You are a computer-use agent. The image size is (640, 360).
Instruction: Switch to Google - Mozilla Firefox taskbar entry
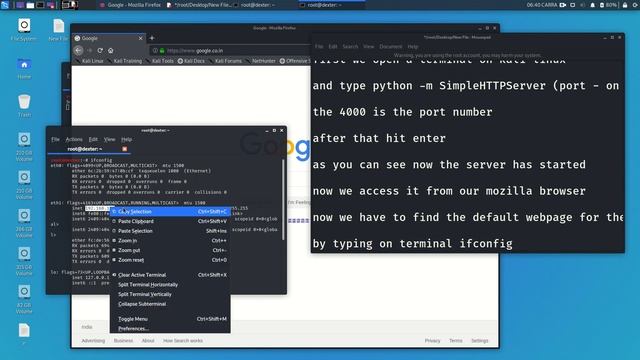click(131, 5)
